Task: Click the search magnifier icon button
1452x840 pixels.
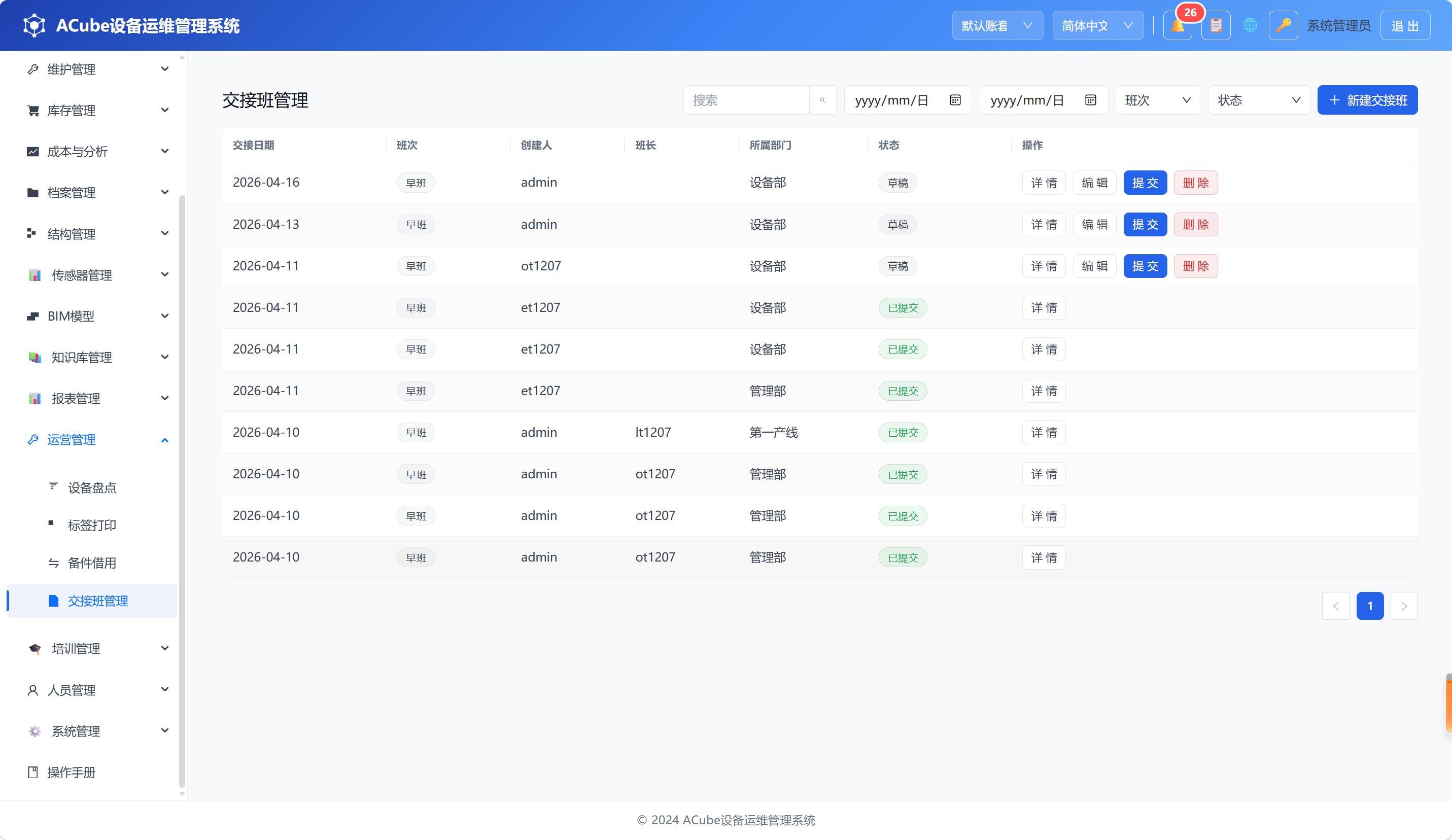Action: tap(823, 100)
